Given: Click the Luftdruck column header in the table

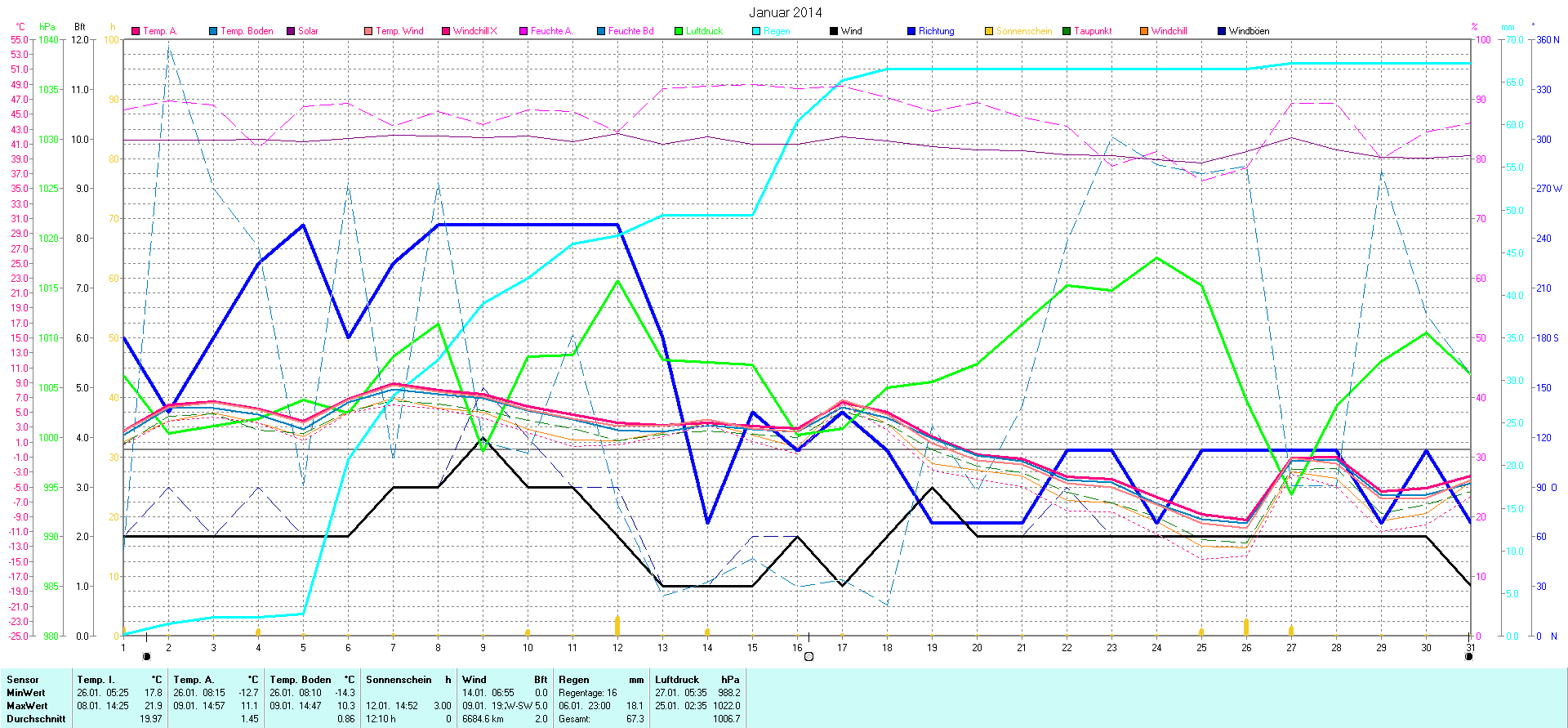Looking at the screenshot, I should 677,680.
